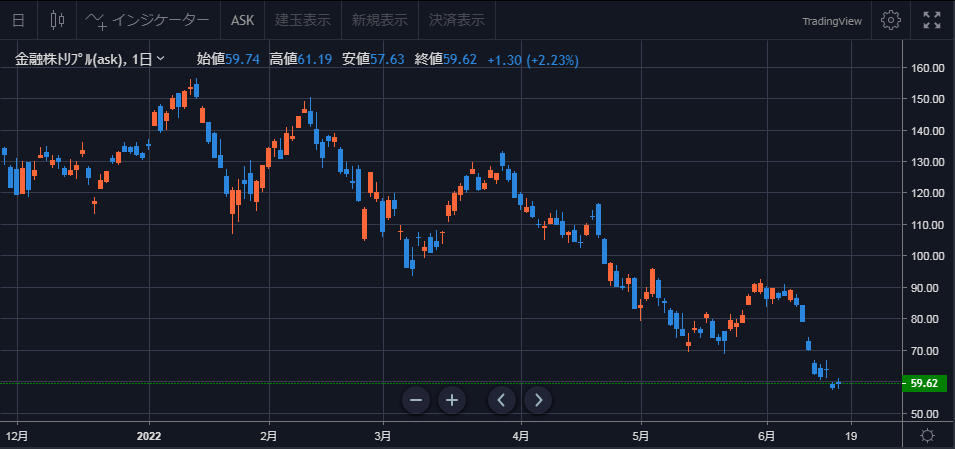Zoom out with the minus button
955x449 pixels.
416,400
